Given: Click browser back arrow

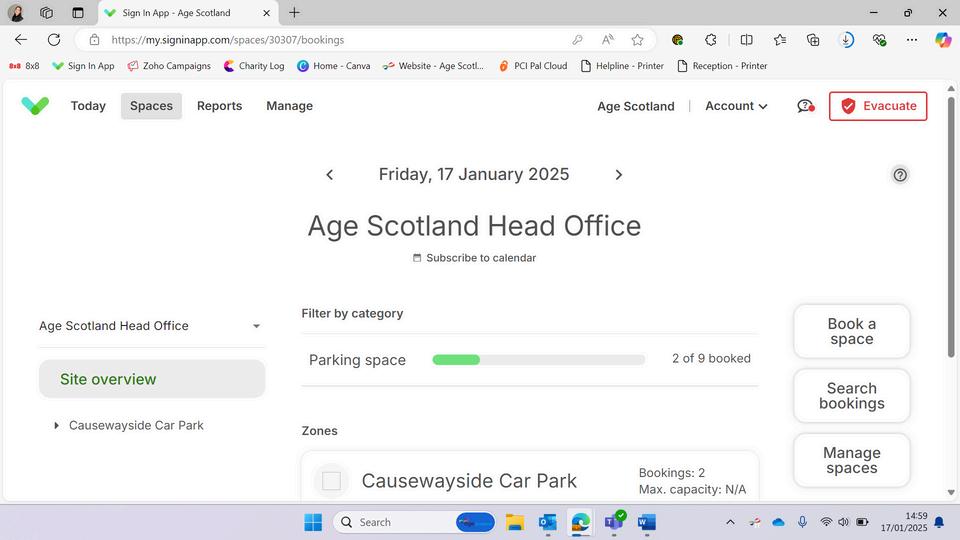Looking at the screenshot, I should pyautogui.click(x=21, y=40).
